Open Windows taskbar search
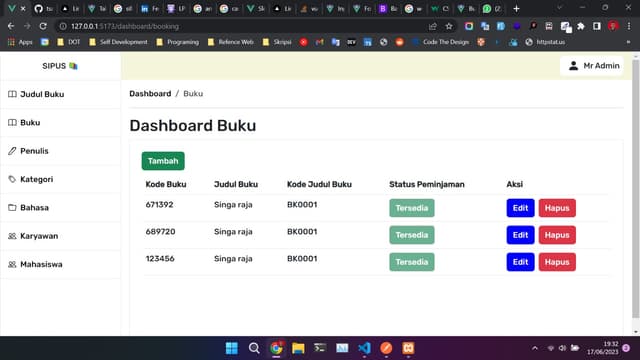 [254, 348]
